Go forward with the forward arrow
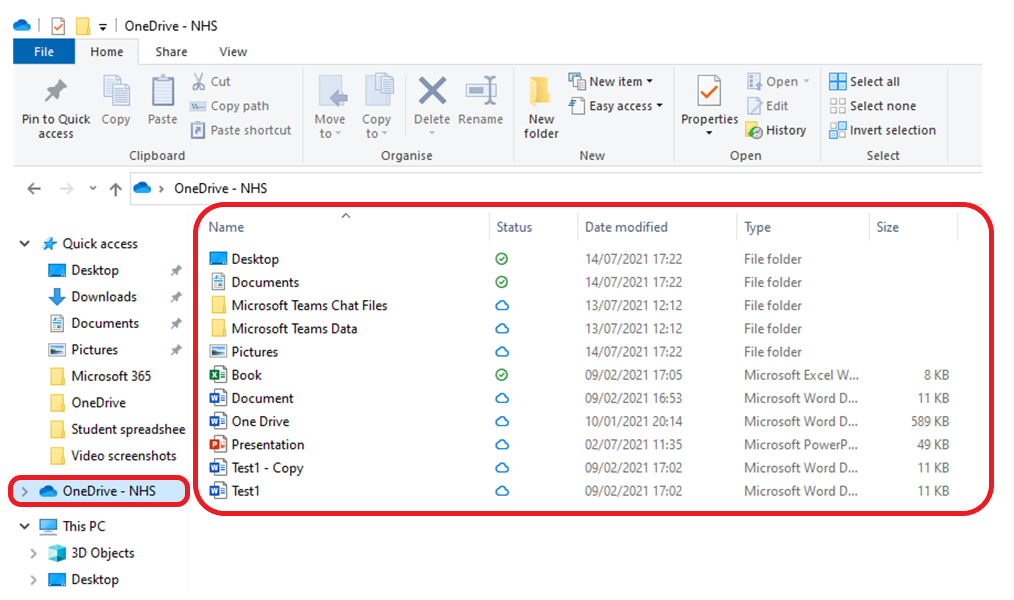Viewport: 1014px width, 600px height. [66, 189]
